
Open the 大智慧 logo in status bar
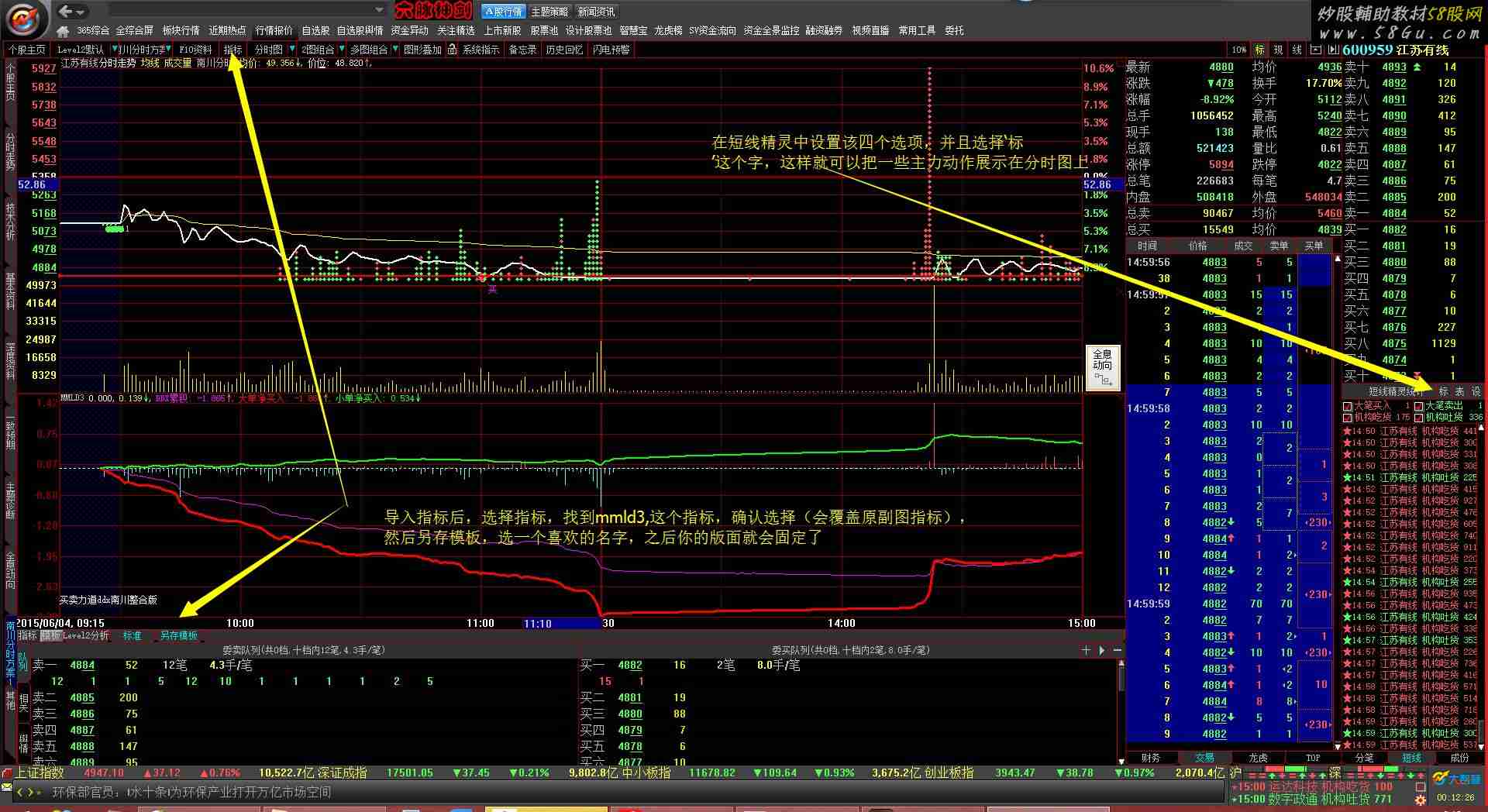(x=1456, y=779)
